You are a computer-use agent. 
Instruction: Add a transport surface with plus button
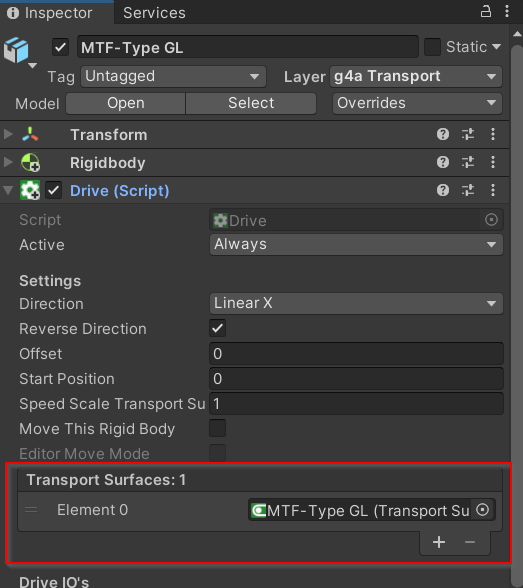pyautogui.click(x=439, y=542)
